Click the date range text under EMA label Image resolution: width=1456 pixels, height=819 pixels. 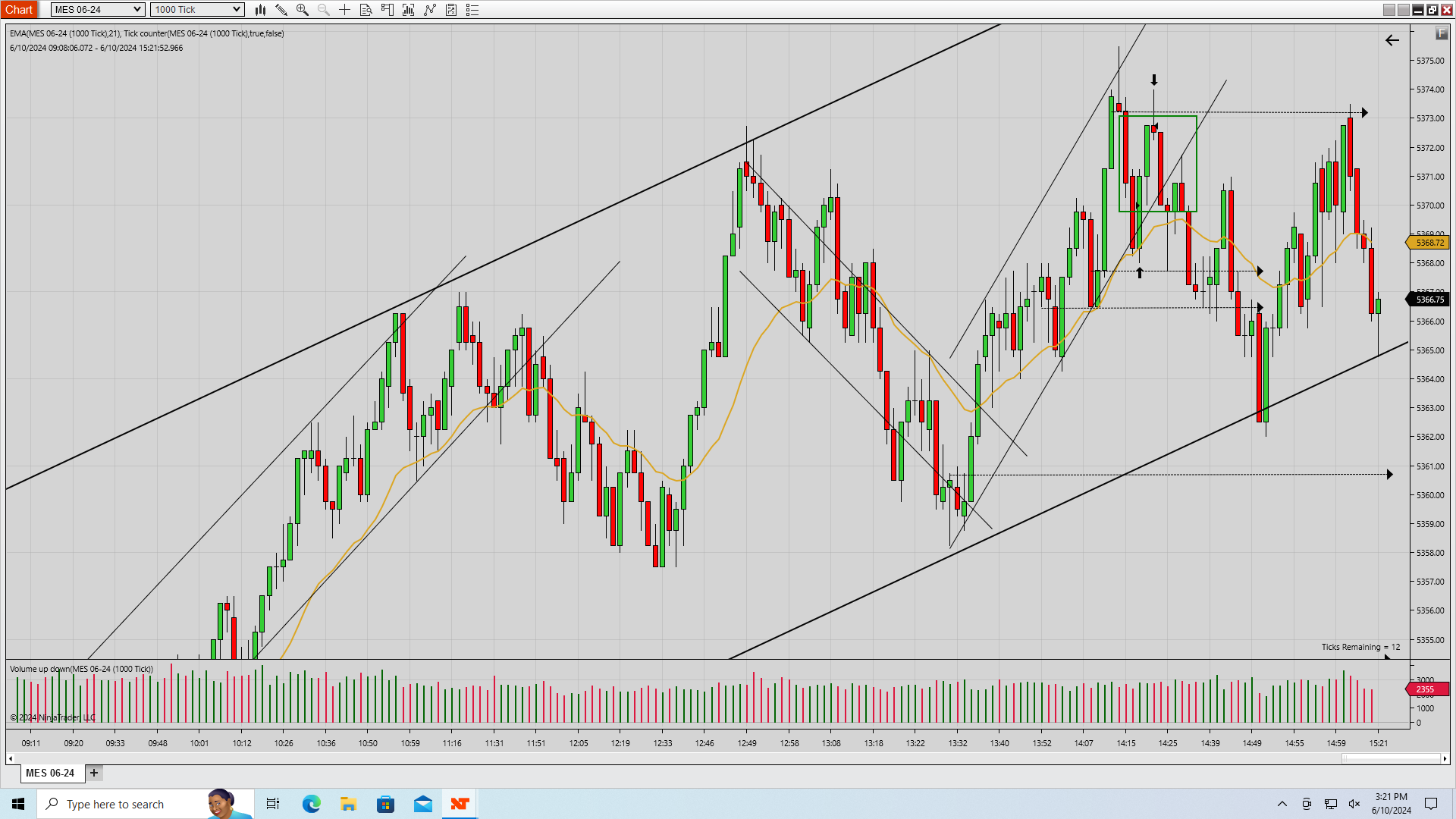(96, 48)
